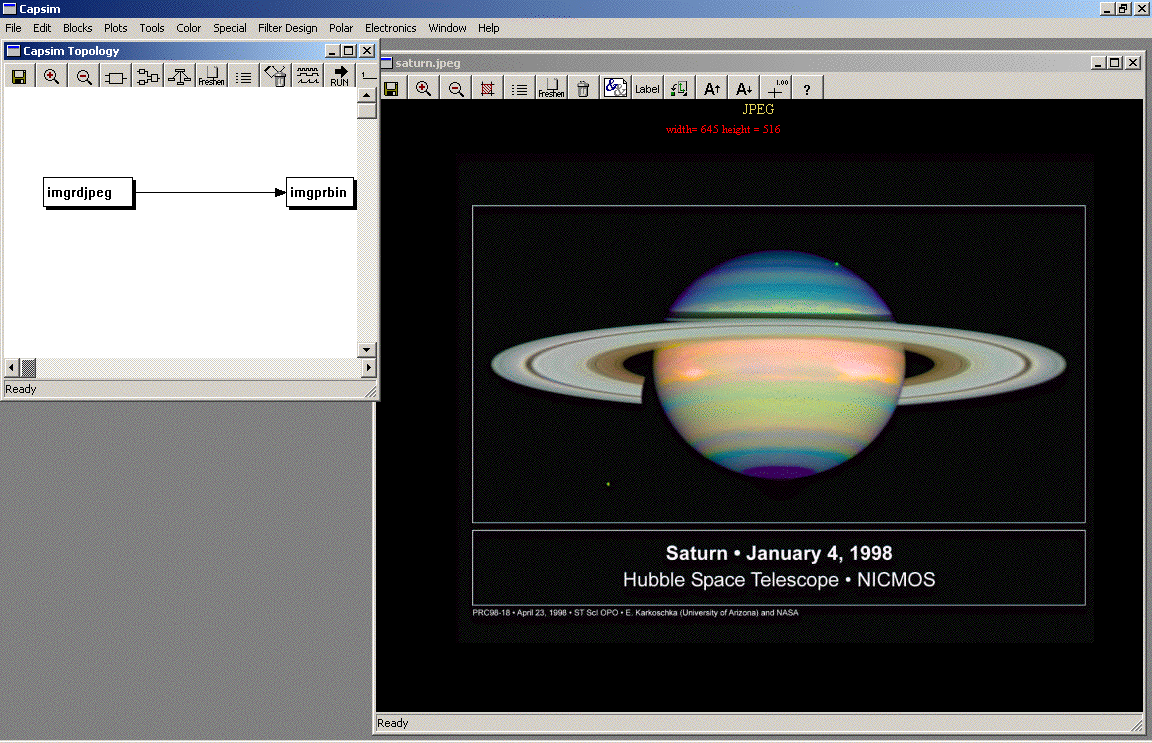Click the Topology vertical scrollbar thumb
The height and width of the screenshot is (743, 1152).
[367, 110]
